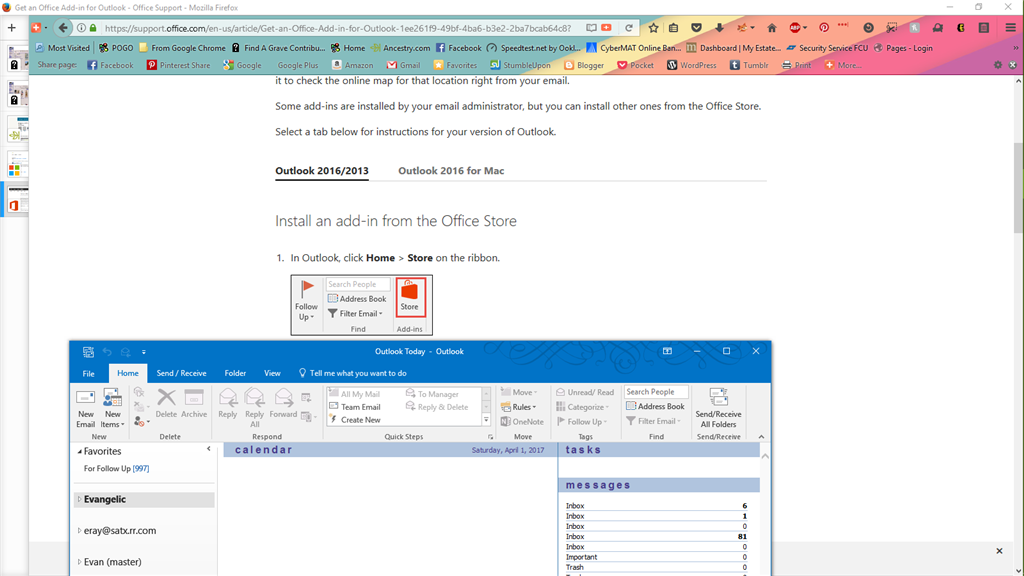Expand the Evan (master) account
Viewport: 1024px width, 576px height.
tap(80, 562)
